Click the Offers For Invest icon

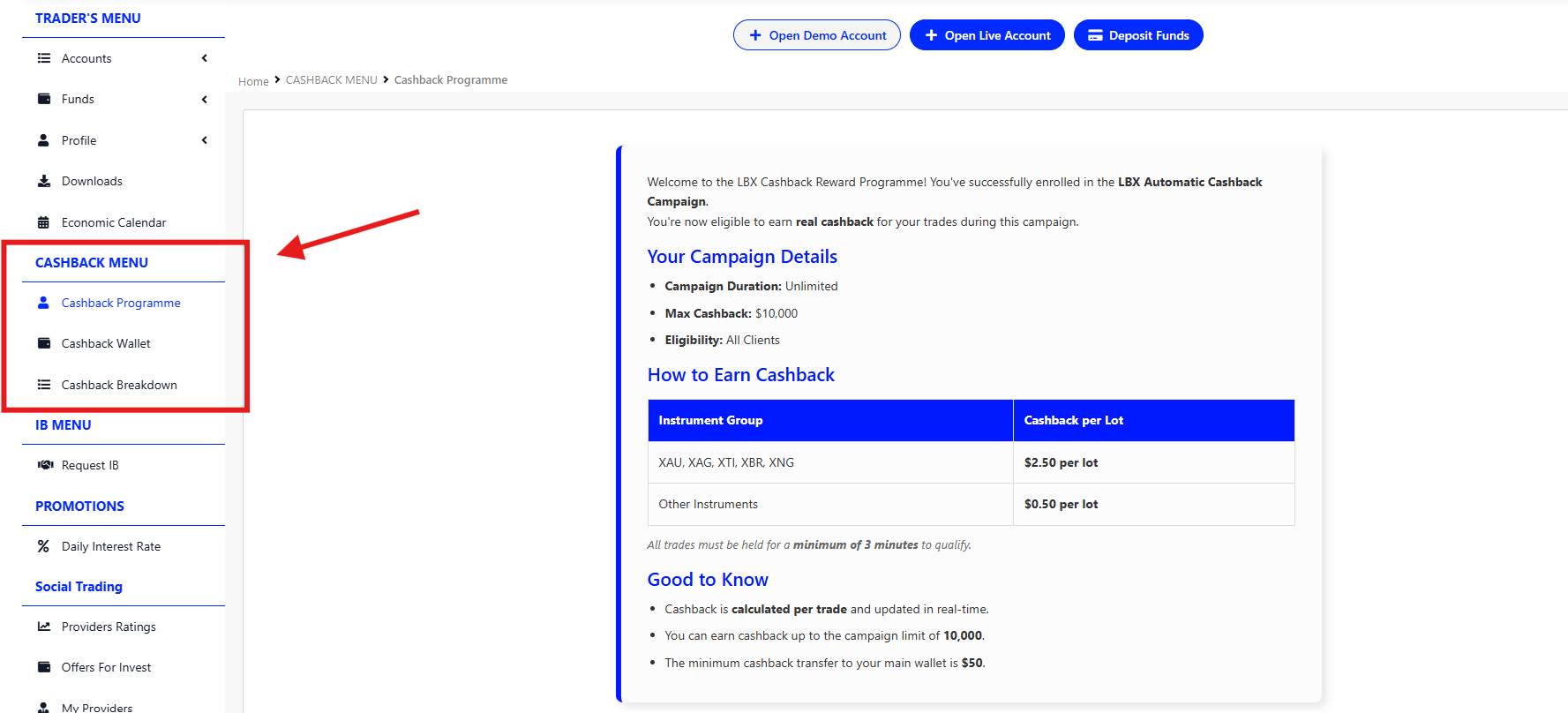coord(44,667)
